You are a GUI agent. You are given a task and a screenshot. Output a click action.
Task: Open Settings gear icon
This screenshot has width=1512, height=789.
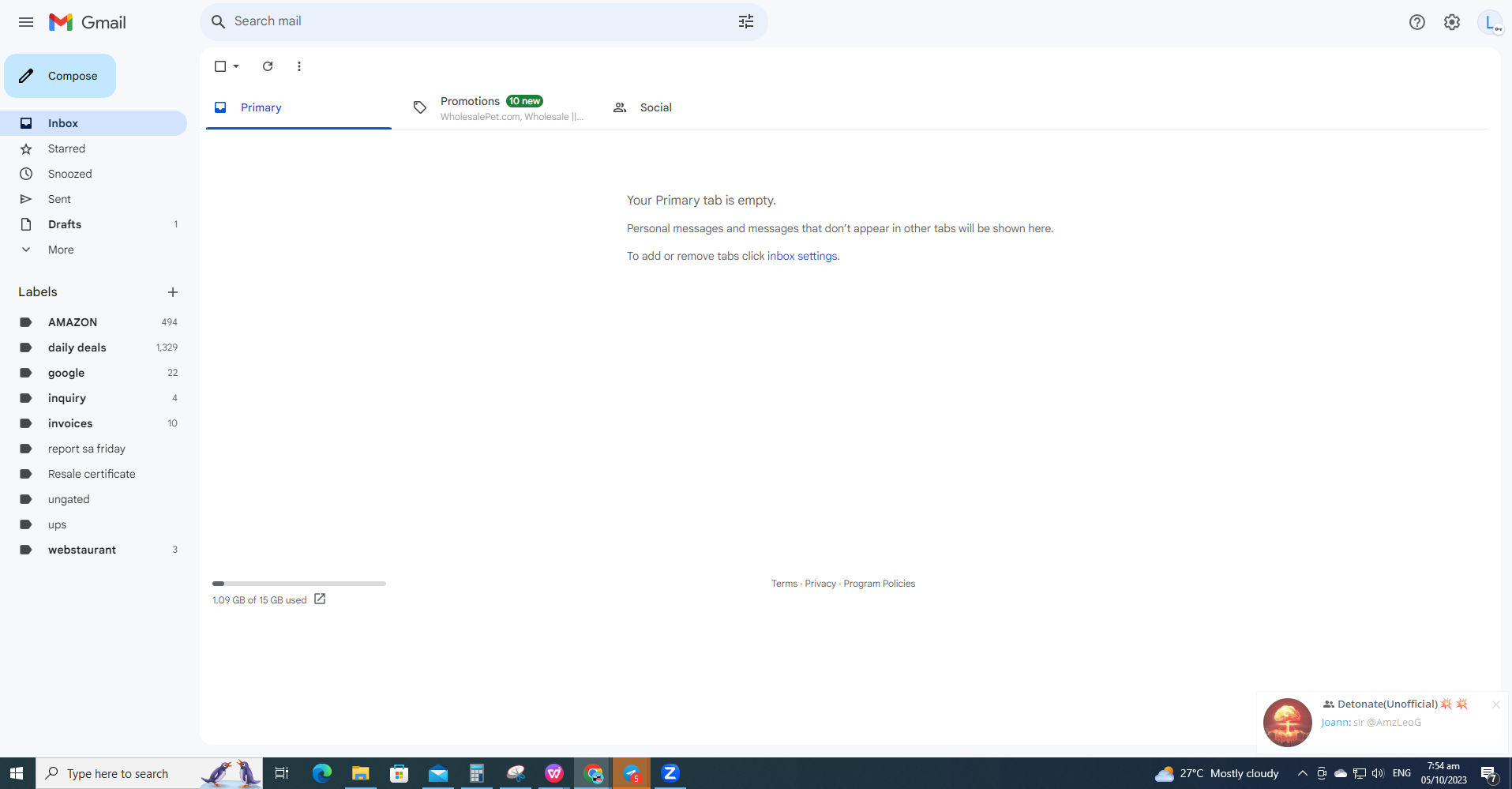click(x=1452, y=22)
